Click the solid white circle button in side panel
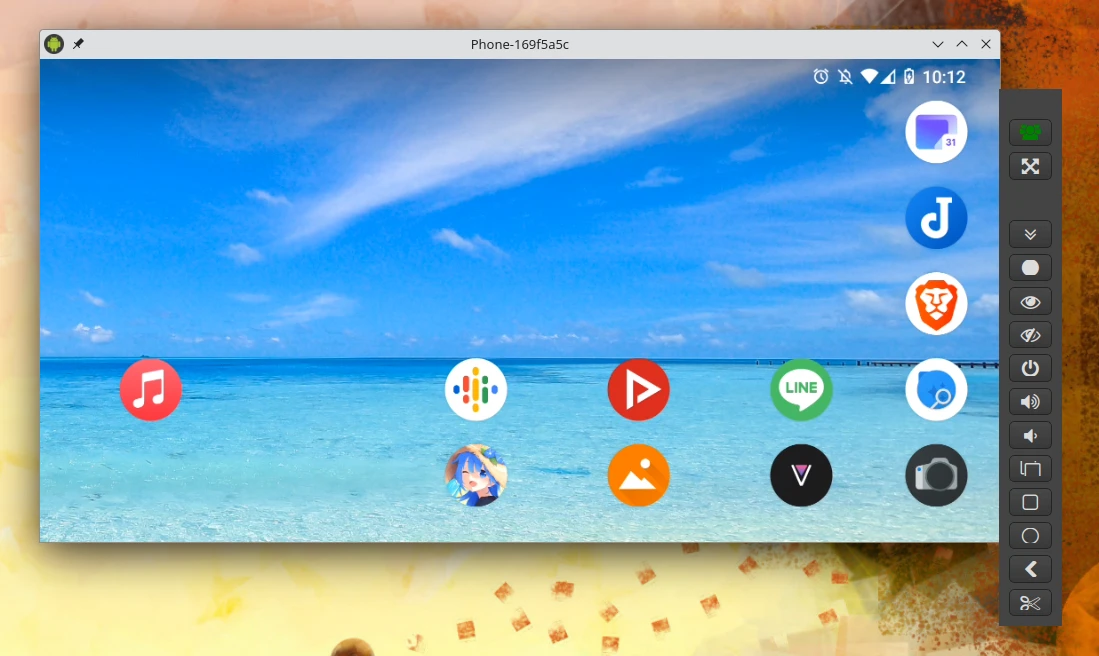1099x656 pixels. pyautogui.click(x=1030, y=268)
